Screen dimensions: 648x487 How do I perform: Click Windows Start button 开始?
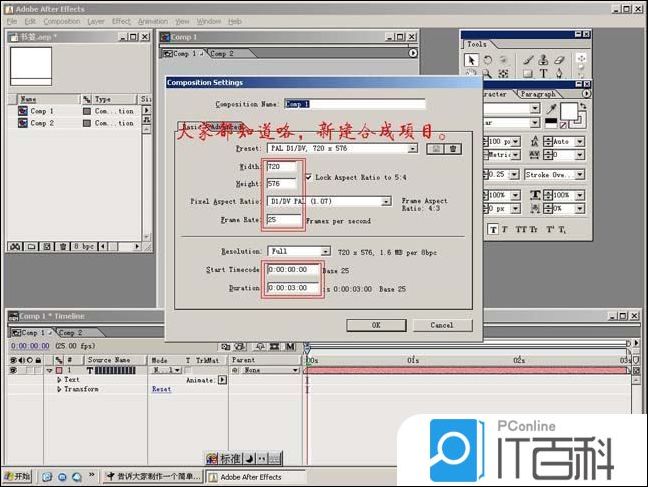click(x=18, y=477)
